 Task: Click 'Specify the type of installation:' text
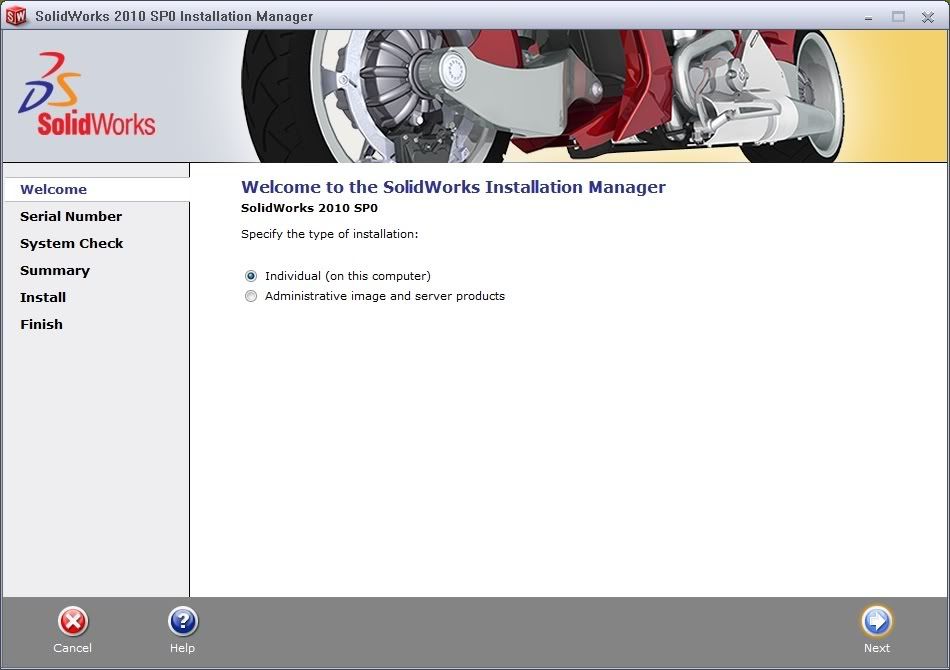(330, 234)
